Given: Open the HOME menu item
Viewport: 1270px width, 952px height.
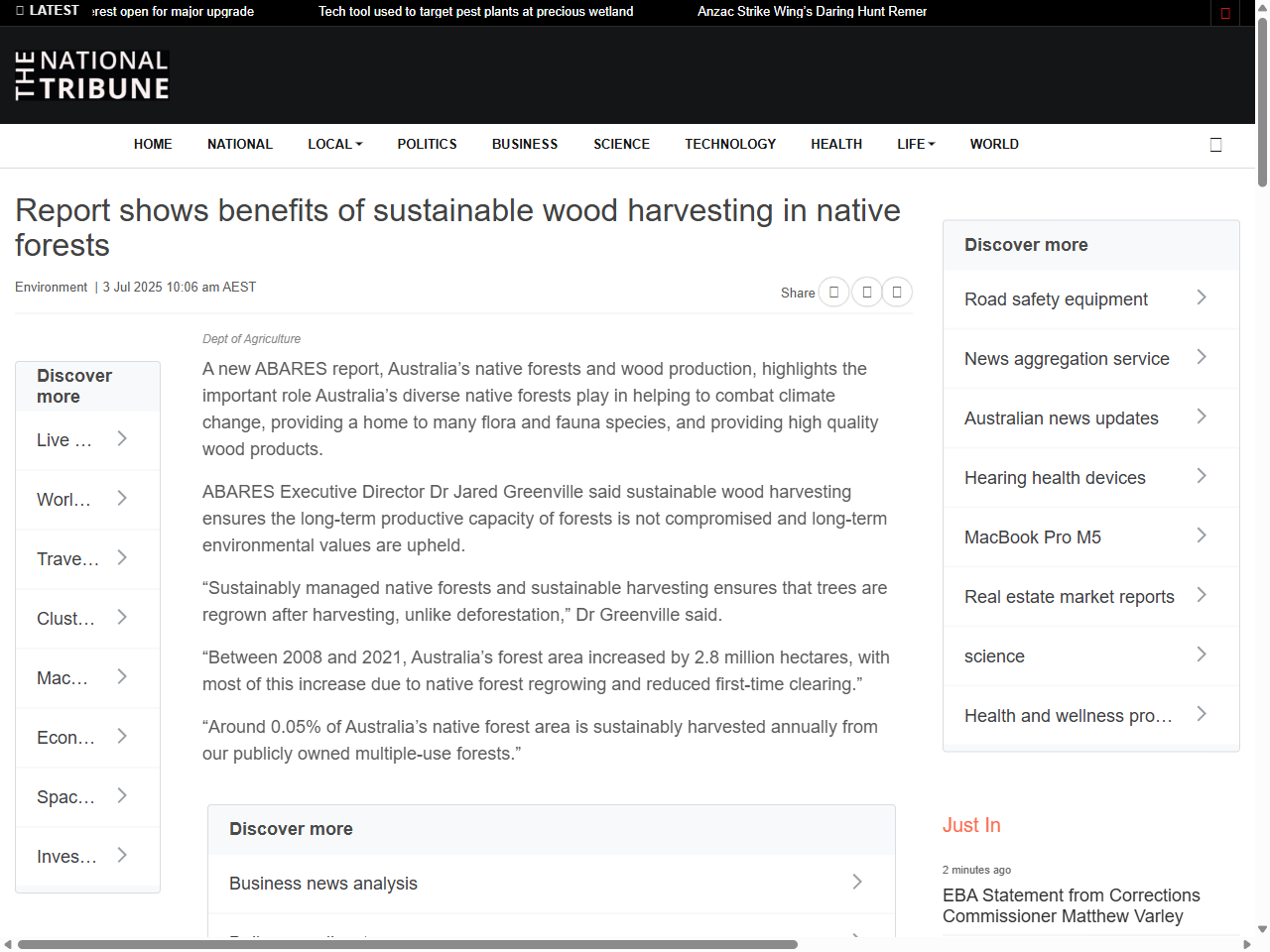Looking at the screenshot, I should (x=153, y=144).
